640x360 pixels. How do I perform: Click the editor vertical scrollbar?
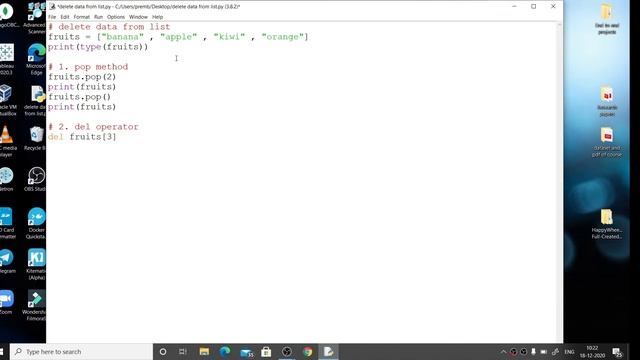559,182
